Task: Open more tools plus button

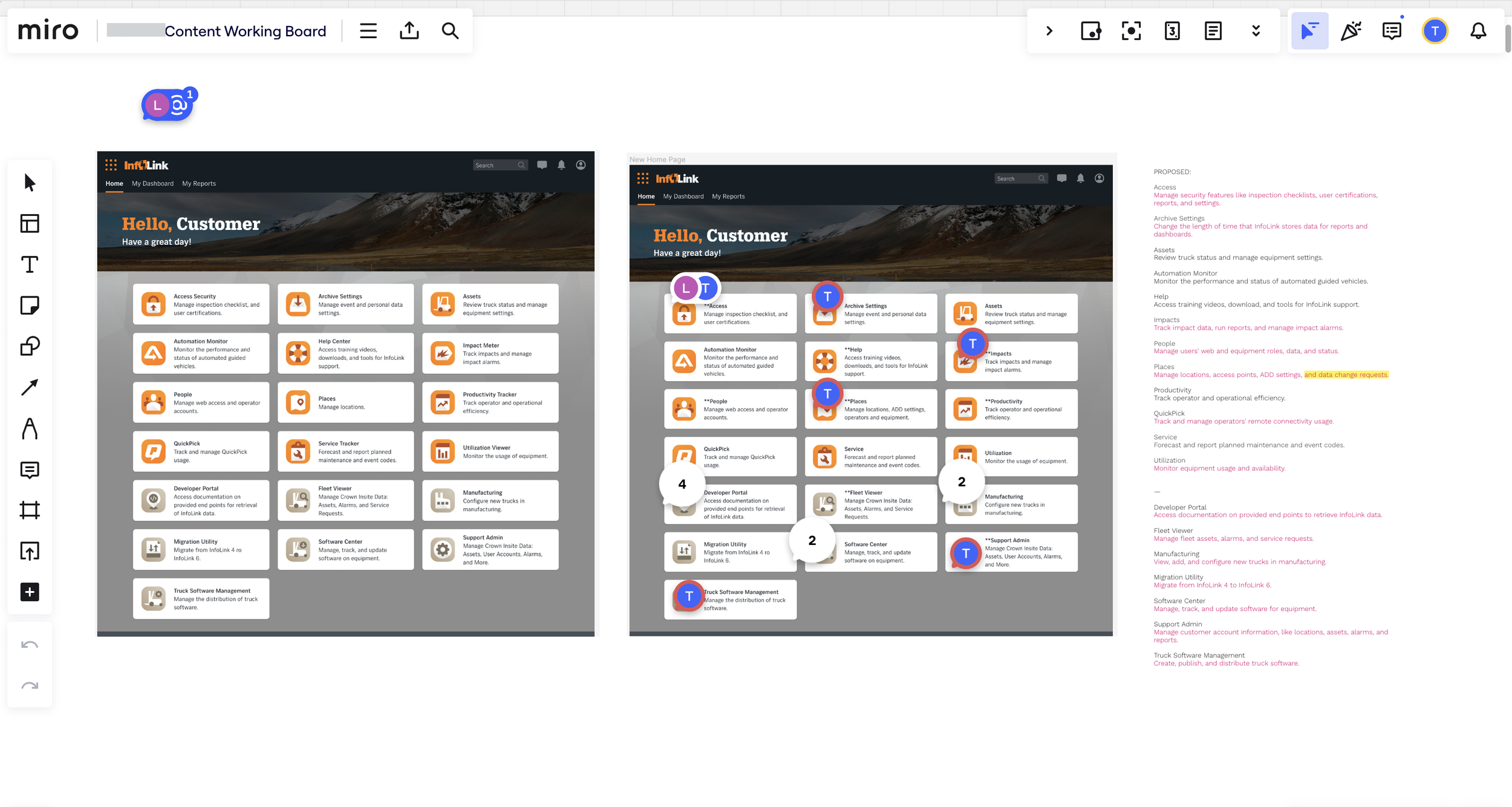Action: click(30, 592)
